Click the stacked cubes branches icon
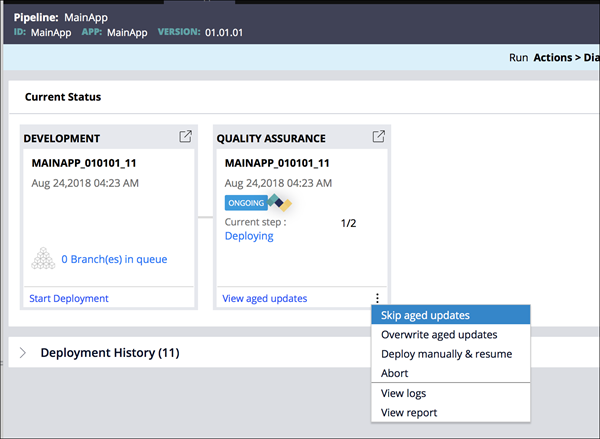This screenshot has height=439, width=600. (41, 258)
